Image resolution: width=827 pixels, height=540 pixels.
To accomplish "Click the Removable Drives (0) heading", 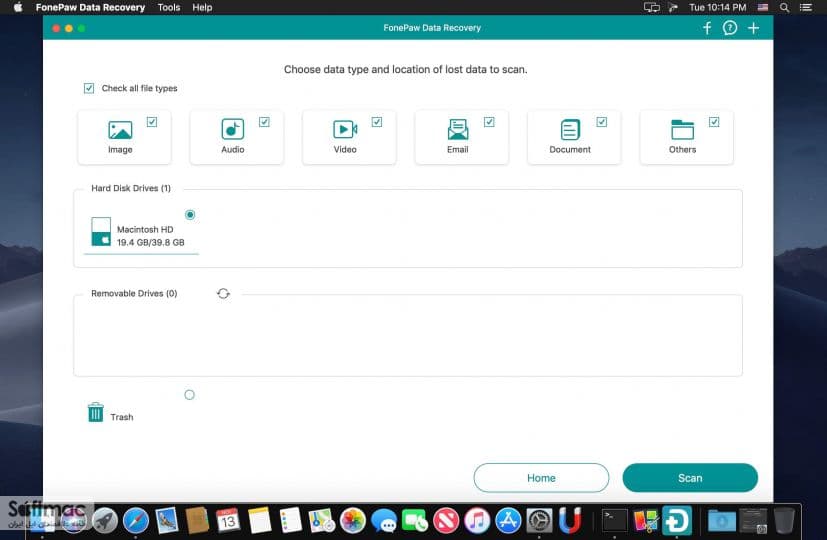I will (134, 293).
